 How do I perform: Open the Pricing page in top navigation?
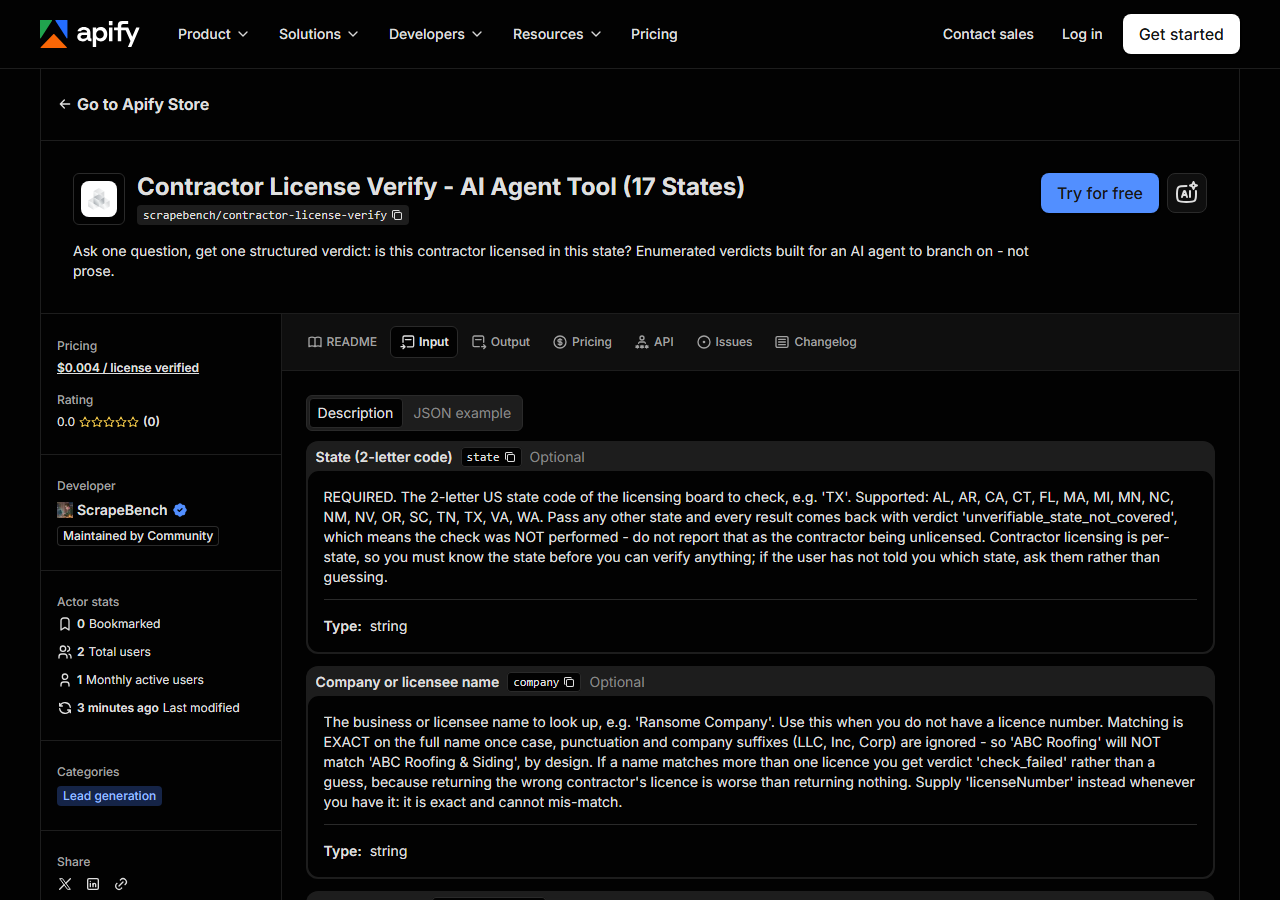pos(654,34)
